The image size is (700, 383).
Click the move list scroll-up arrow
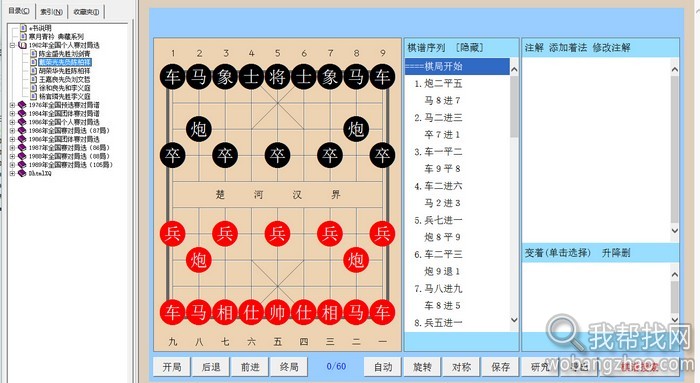coord(514,70)
